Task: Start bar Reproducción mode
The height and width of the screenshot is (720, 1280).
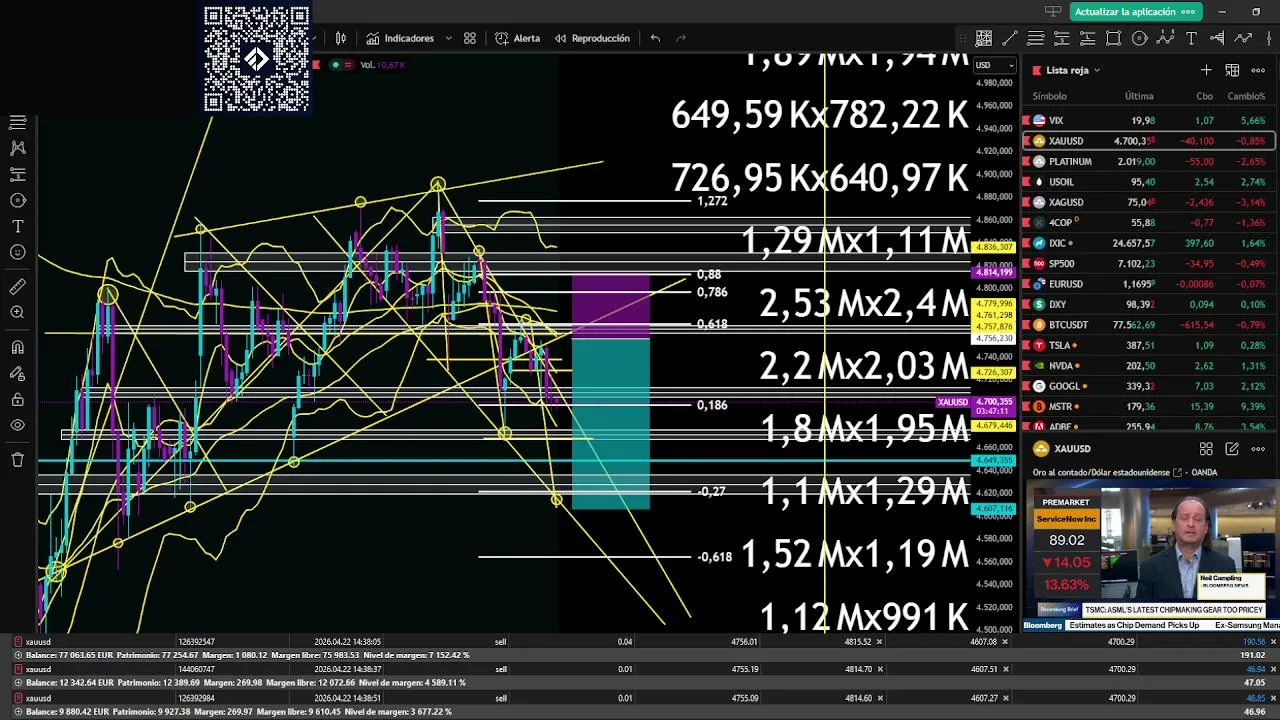Action: pos(591,38)
